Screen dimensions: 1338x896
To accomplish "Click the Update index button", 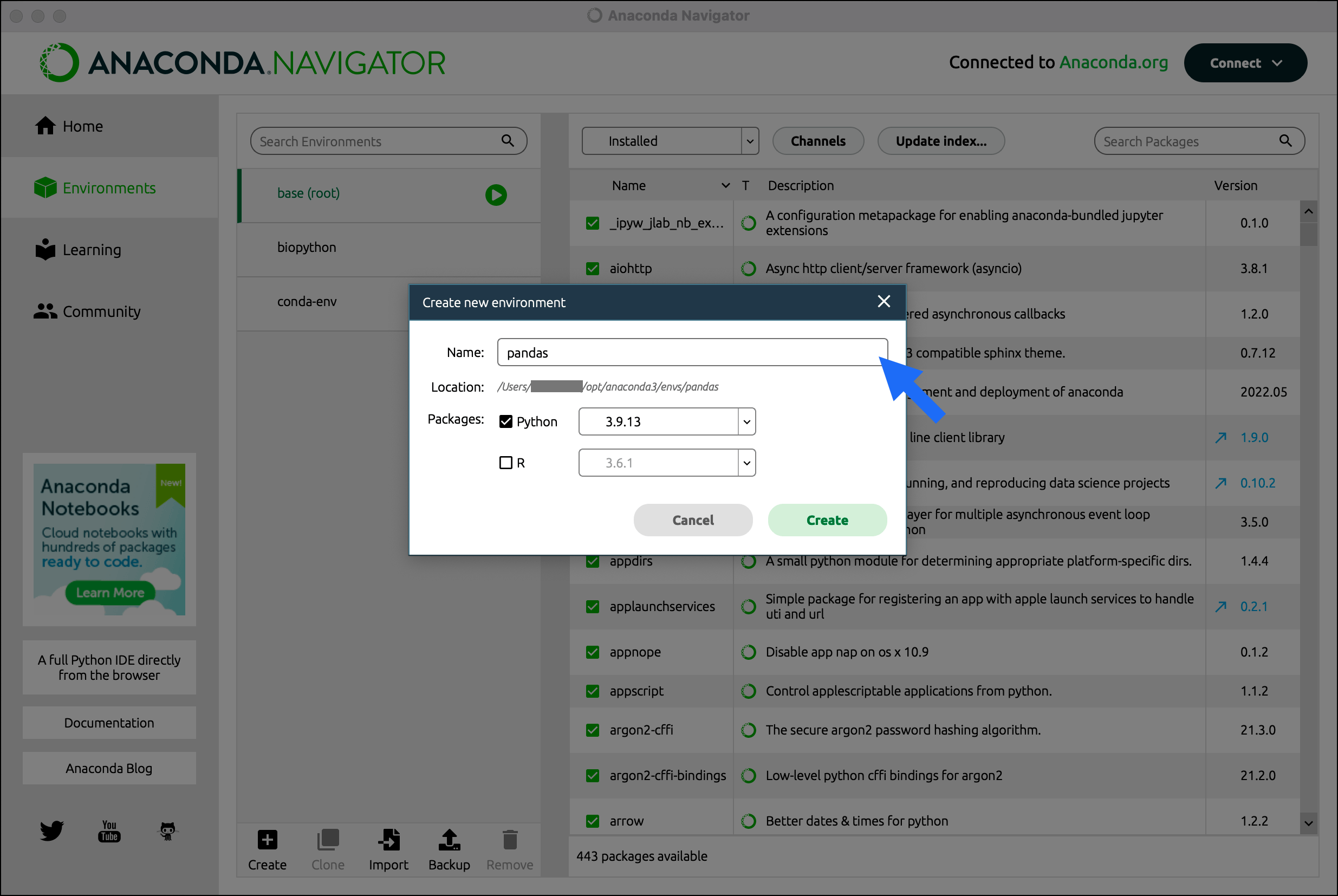I will tap(941, 140).
